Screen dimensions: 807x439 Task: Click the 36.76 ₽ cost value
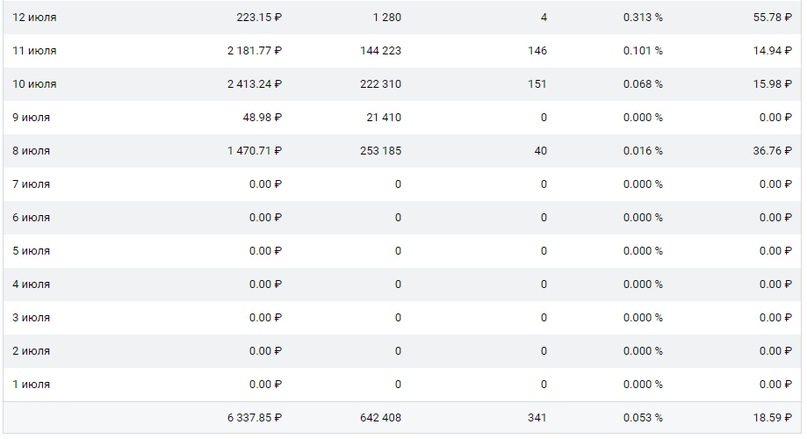coord(772,151)
